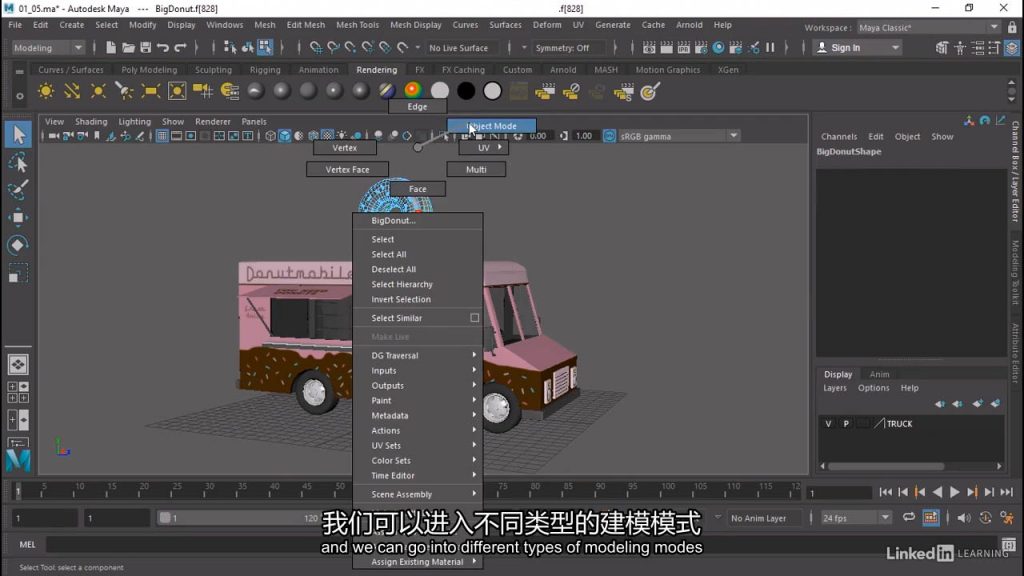Toggle TRUCK layer playback P box

click(x=846, y=424)
